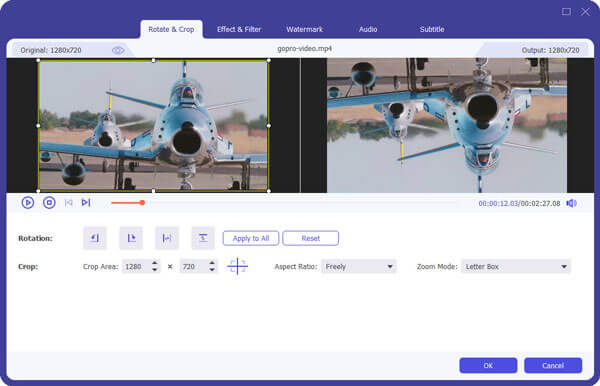600x386 pixels.
Task: Switch to Rotate & Crop tab
Action: (x=171, y=29)
